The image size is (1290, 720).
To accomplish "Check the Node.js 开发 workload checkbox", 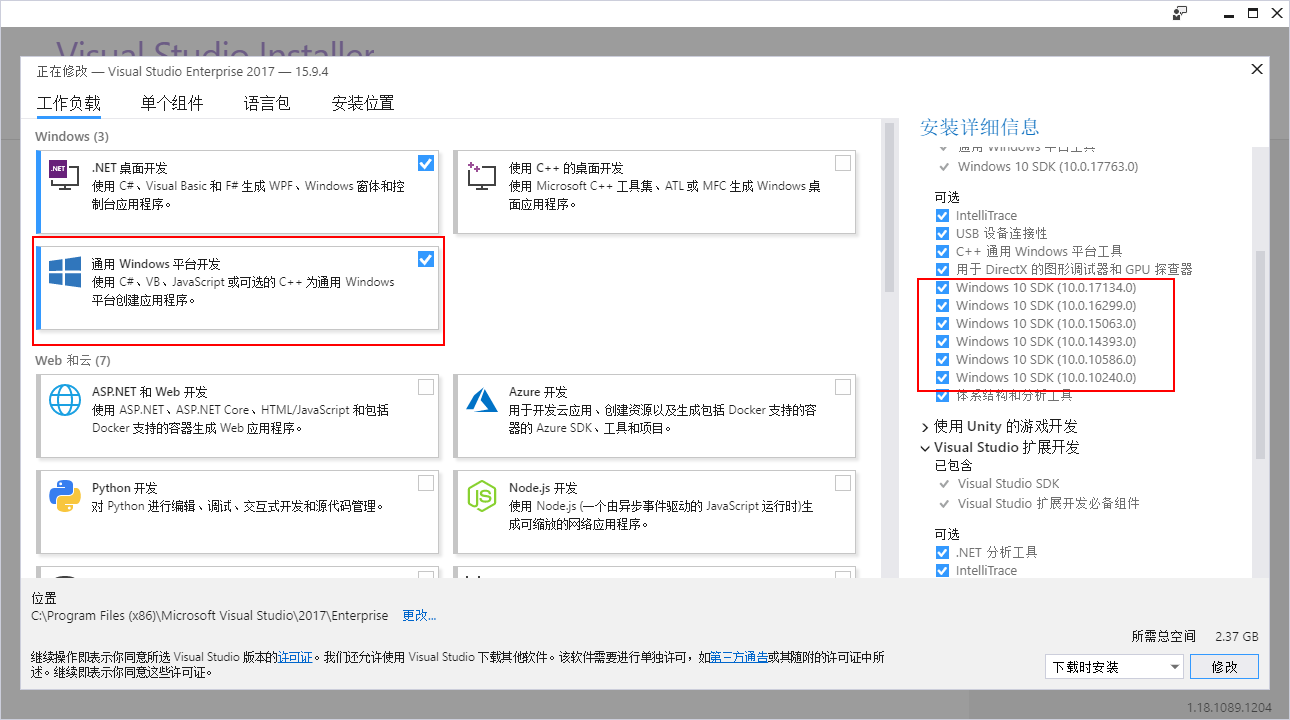I will (843, 483).
